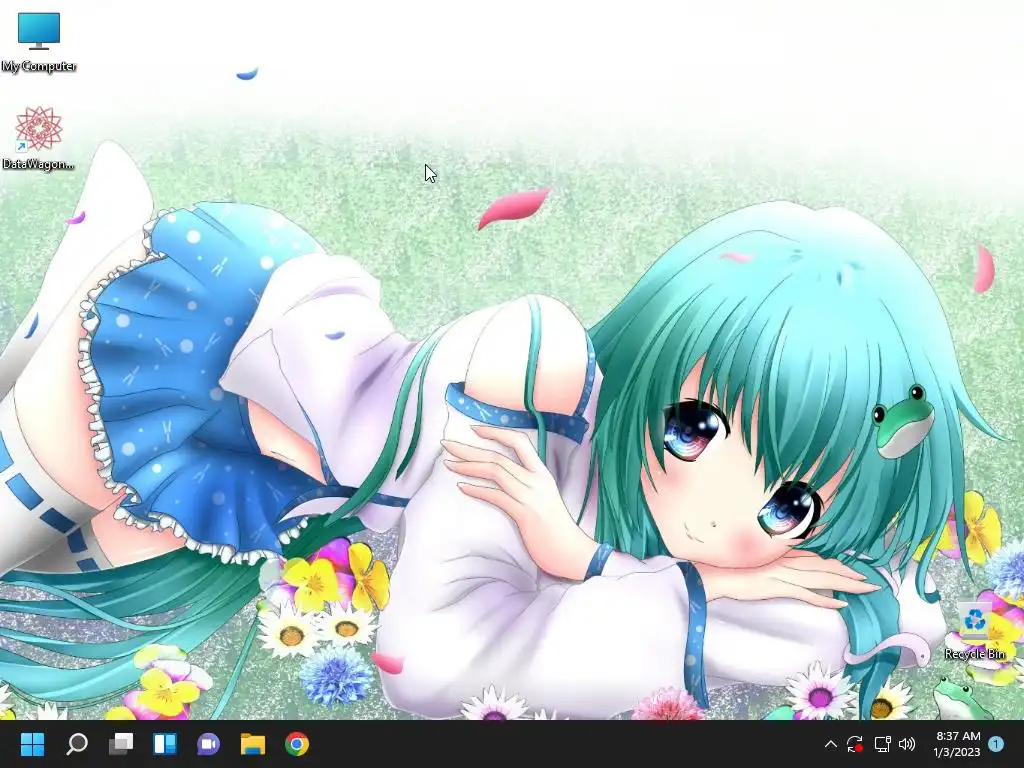Image resolution: width=1024 pixels, height=768 pixels.
Task: Select the My Computer desktop icon
Action: (x=39, y=42)
